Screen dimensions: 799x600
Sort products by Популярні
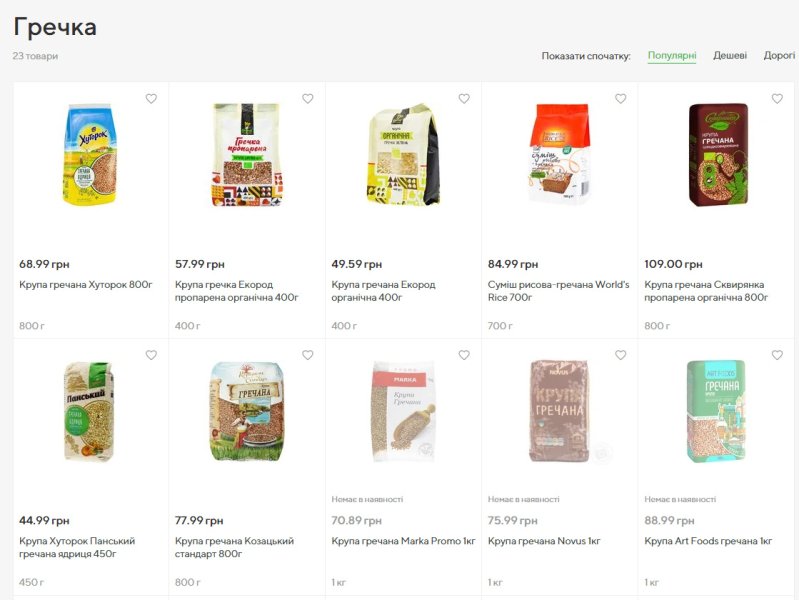(x=672, y=56)
